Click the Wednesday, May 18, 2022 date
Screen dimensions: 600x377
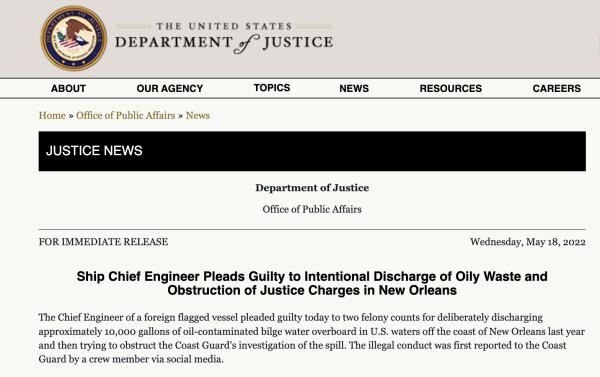click(x=528, y=242)
